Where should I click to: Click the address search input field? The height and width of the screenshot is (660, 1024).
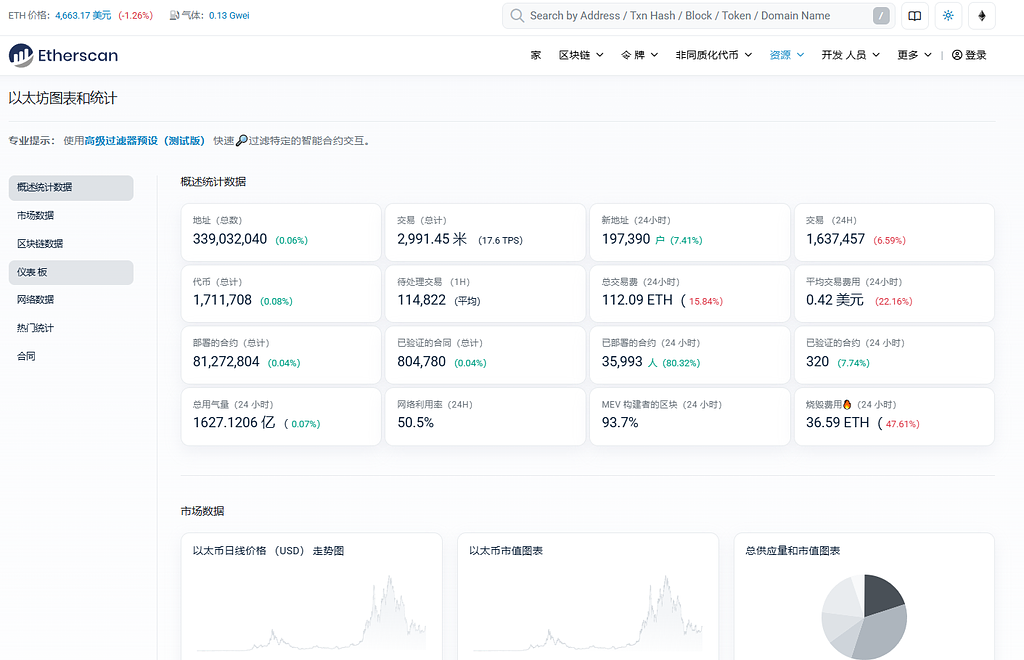[690, 16]
